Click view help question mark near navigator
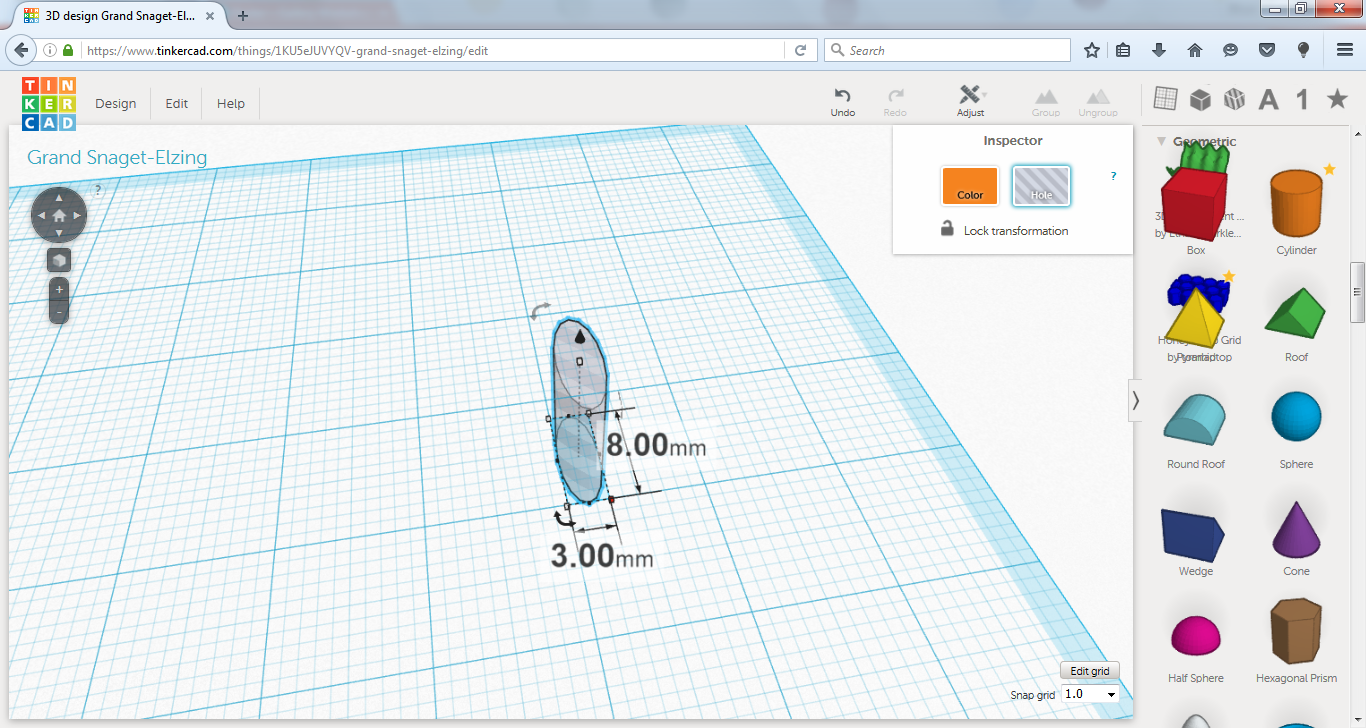This screenshot has height=728, width=1366. 98,189
